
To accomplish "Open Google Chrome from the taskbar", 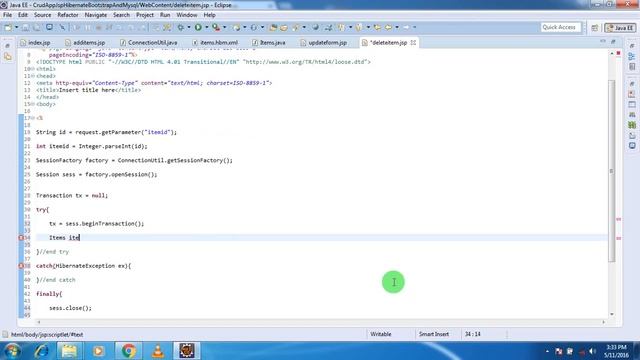I will point(128,351).
